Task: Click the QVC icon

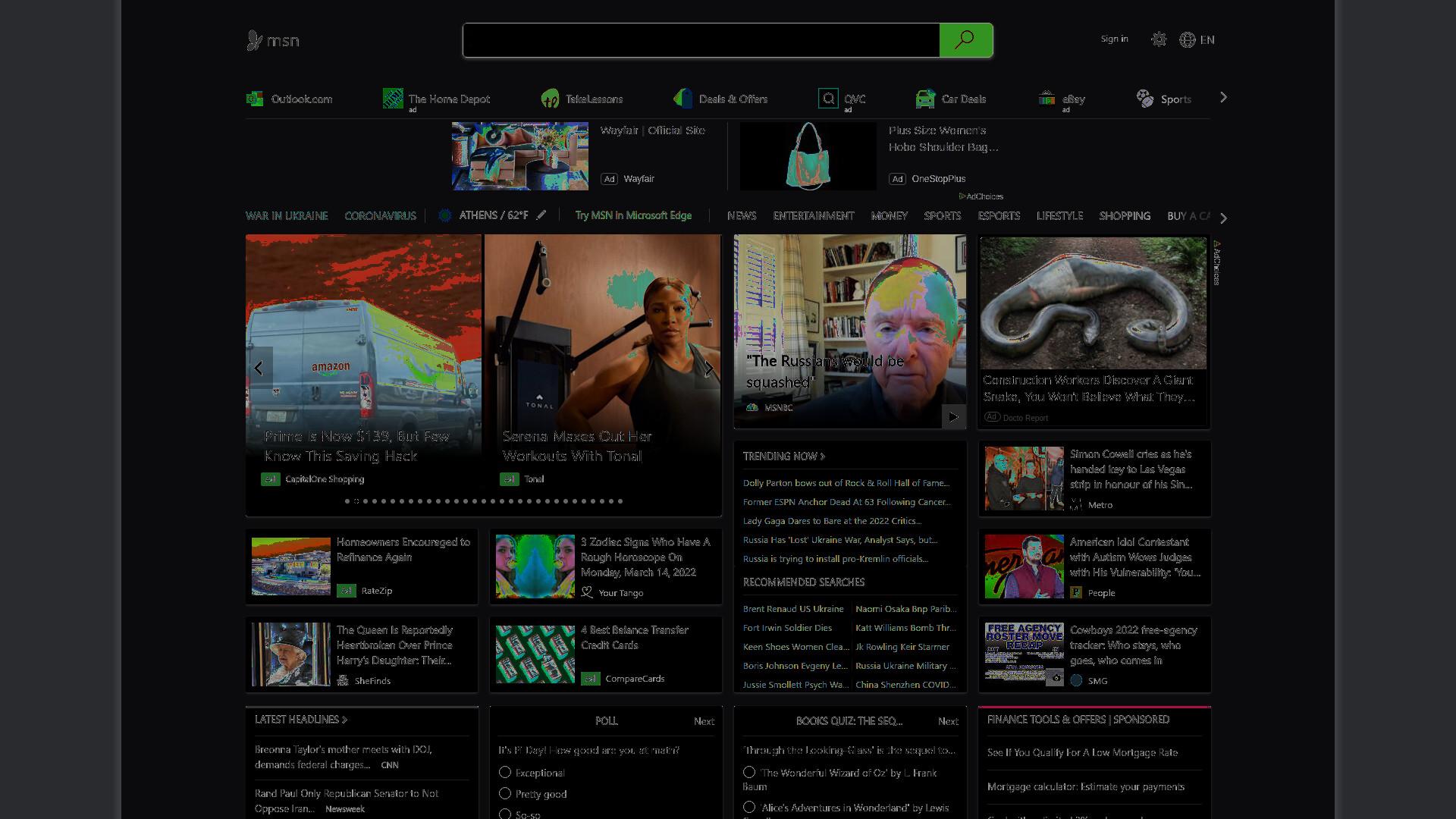Action: click(828, 99)
